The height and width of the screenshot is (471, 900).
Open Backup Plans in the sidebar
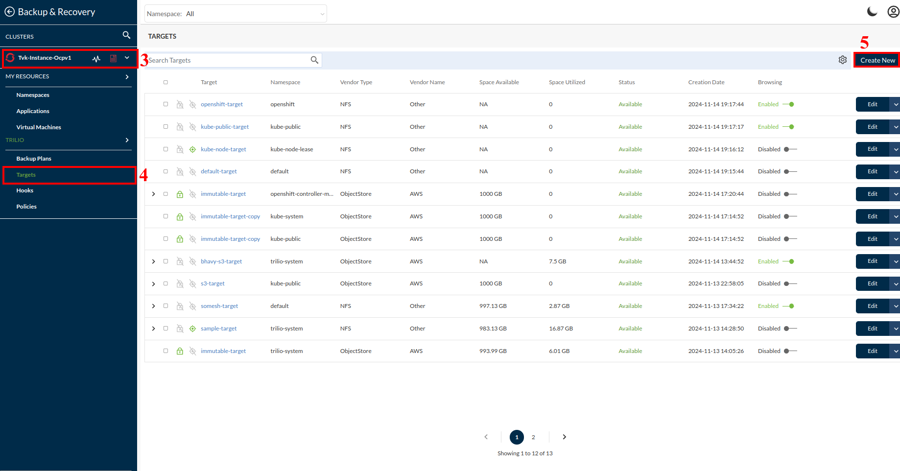point(34,158)
